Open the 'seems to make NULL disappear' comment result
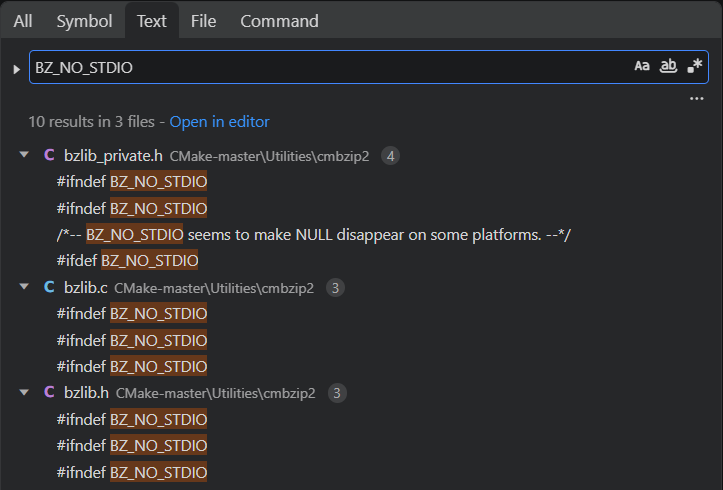This screenshot has width=723, height=490. (x=314, y=235)
